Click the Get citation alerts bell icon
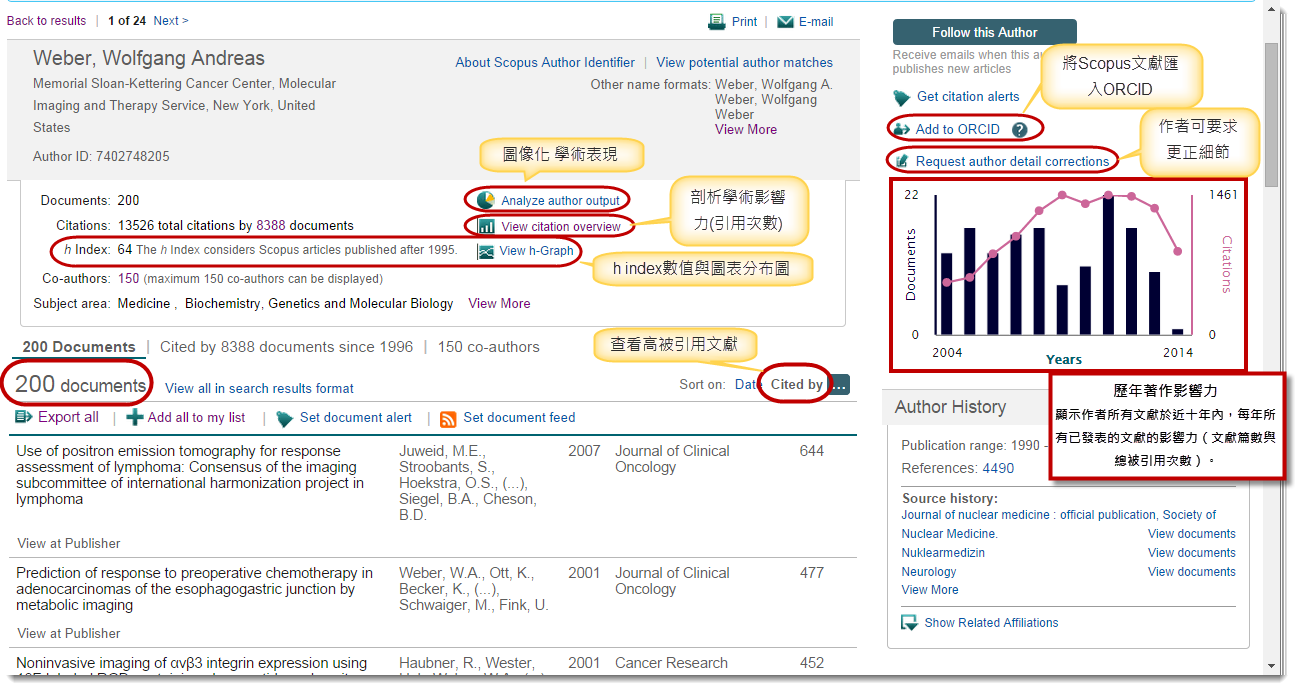Viewport: 1295px width, 690px height. [901, 97]
